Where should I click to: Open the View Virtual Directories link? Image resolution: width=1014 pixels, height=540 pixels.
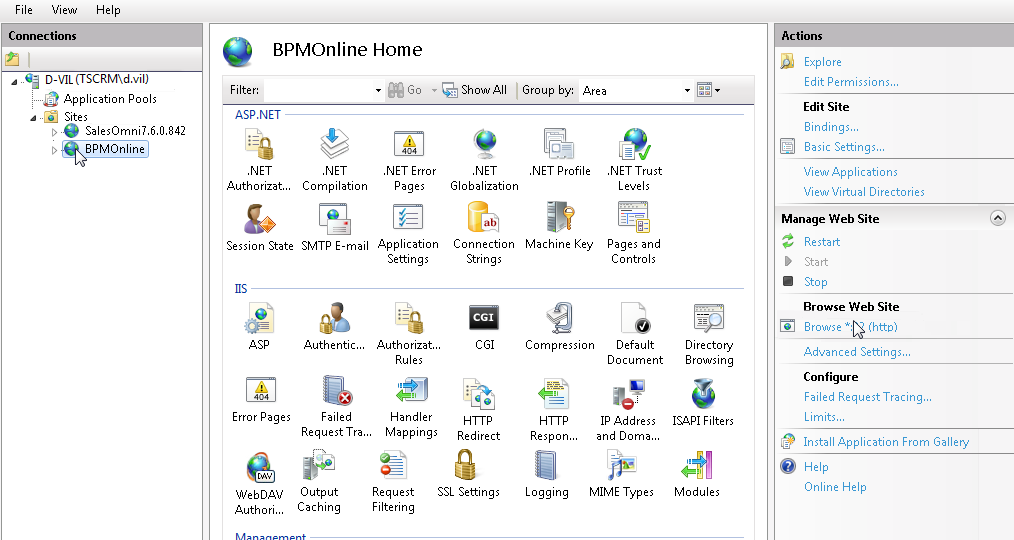point(864,192)
